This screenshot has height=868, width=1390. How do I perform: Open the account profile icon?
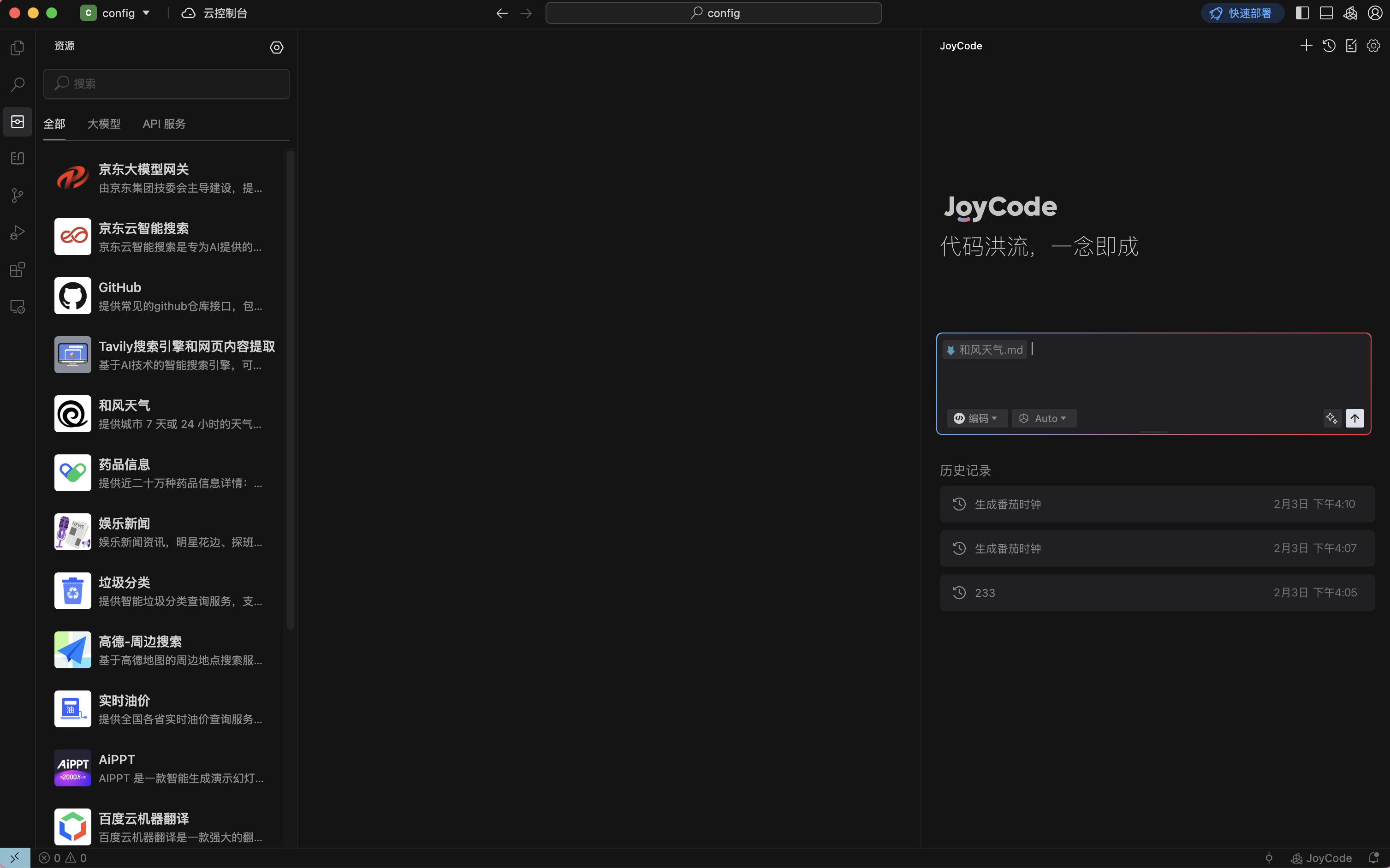tap(1375, 13)
